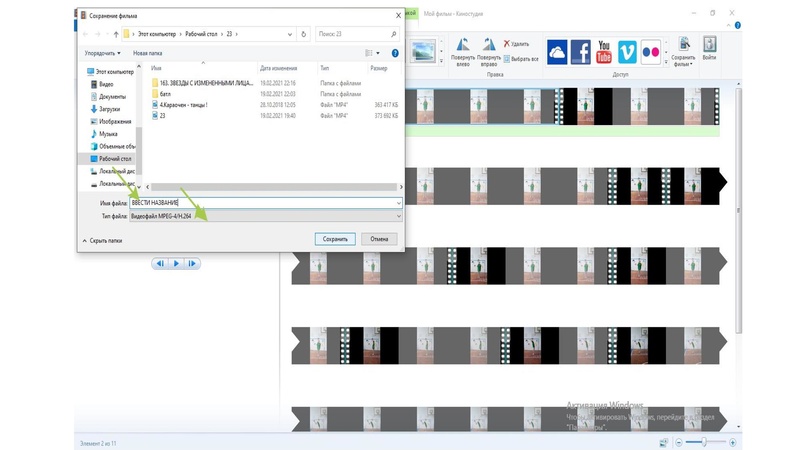Click the Удалить delete icon
This screenshot has width=800, height=450.
517,44
